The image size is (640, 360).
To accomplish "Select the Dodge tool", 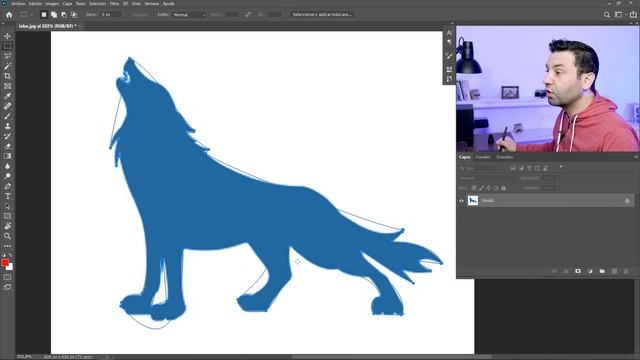I will pyautogui.click(x=7, y=176).
